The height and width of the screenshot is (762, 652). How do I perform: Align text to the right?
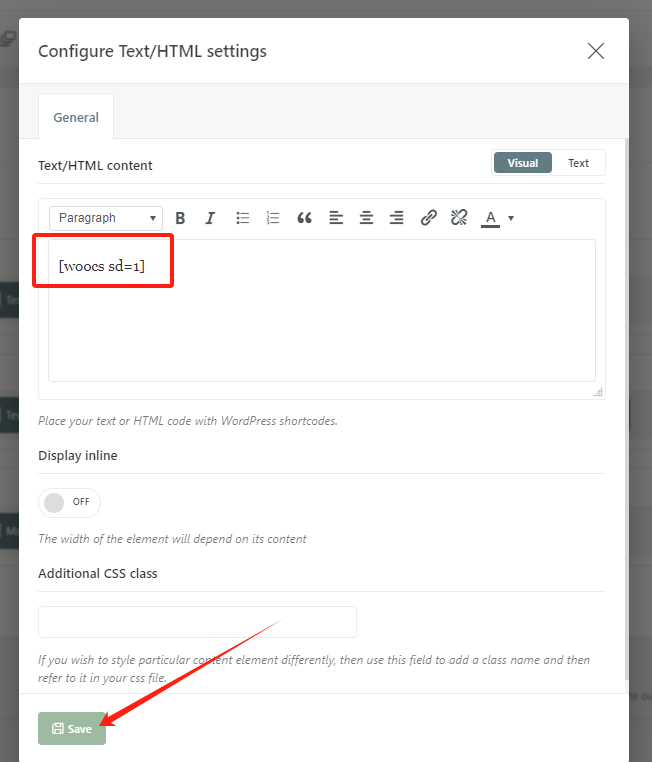click(396, 218)
